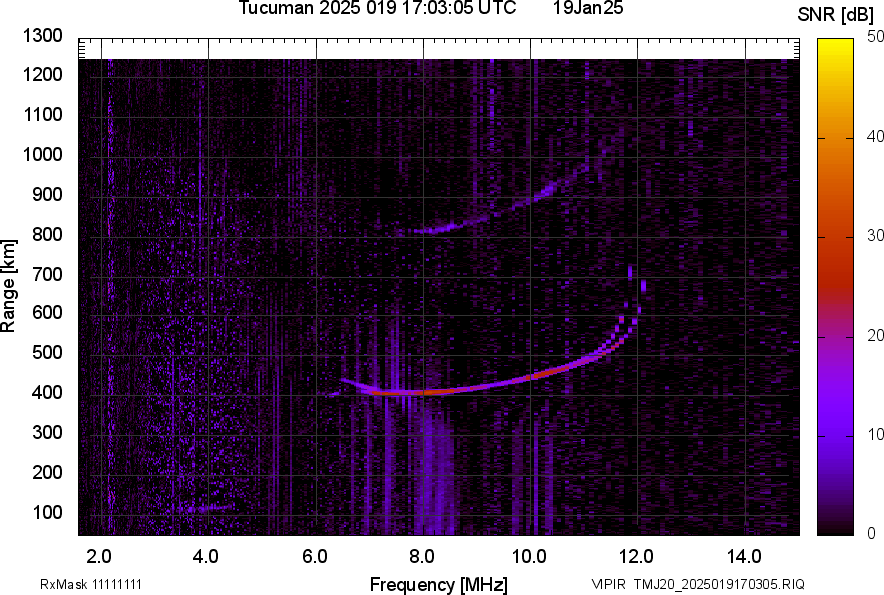The height and width of the screenshot is (595, 884).
Task: Click the colorbar tick value '50'
Action: click(x=876, y=37)
